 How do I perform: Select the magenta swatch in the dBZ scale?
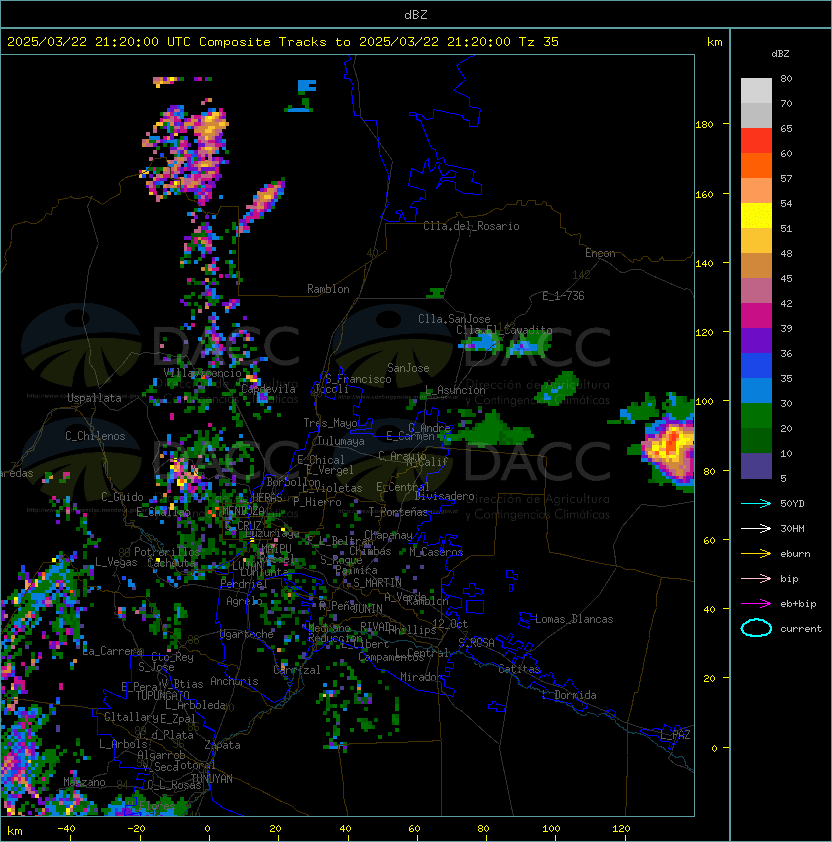(756, 316)
